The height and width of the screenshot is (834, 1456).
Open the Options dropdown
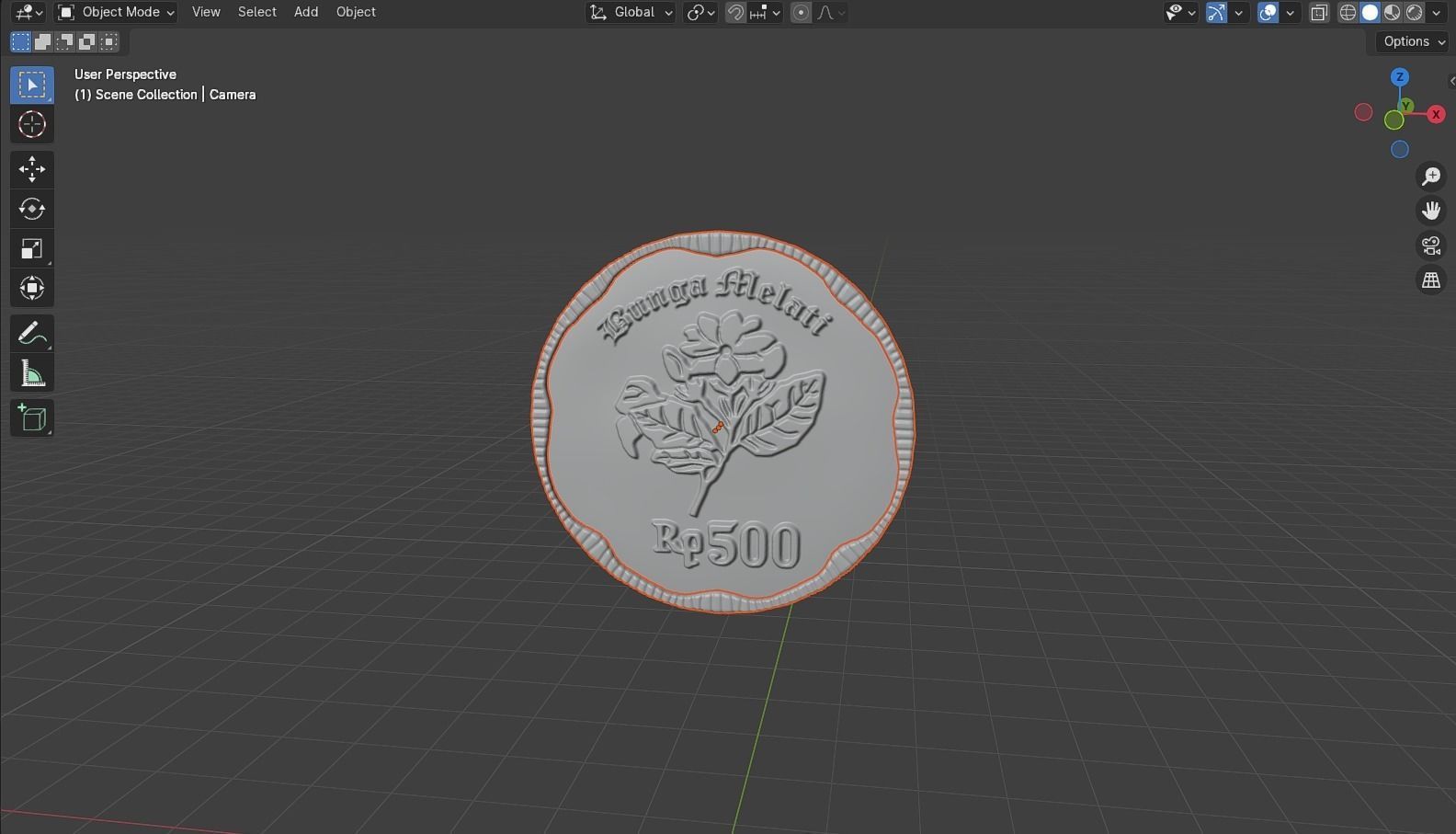pyautogui.click(x=1413, y=41)
